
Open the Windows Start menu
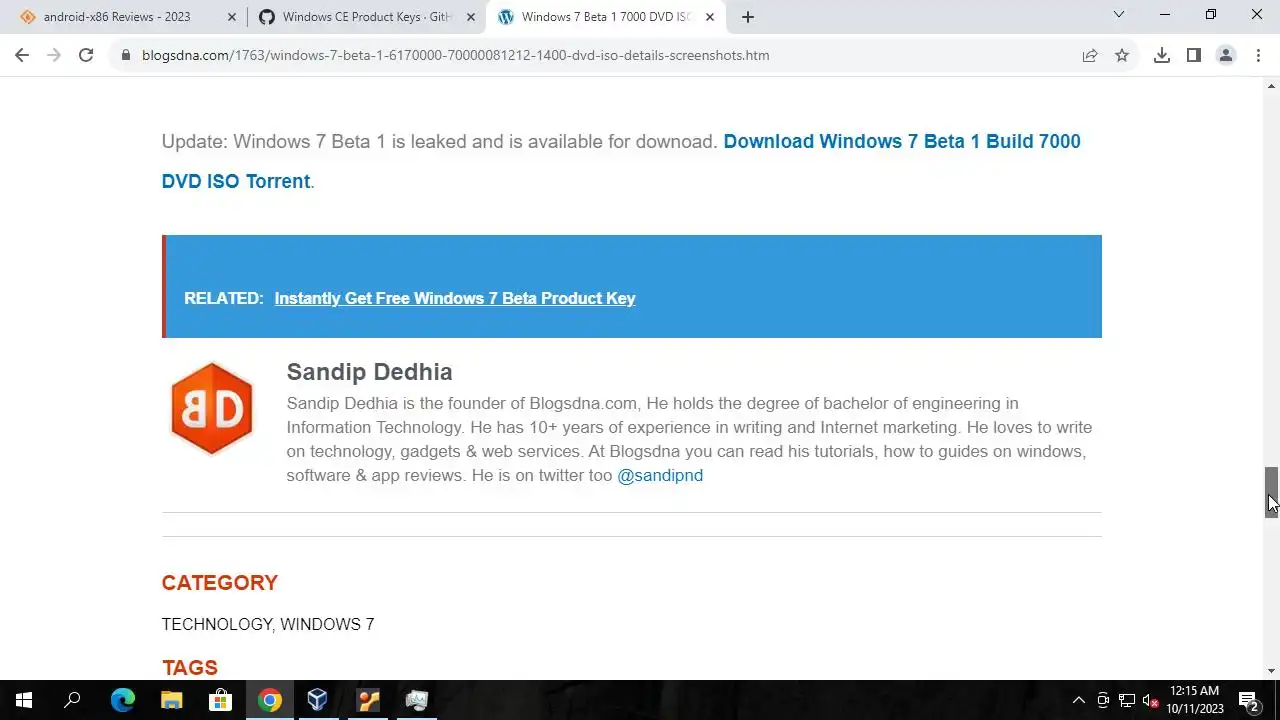[x=24, y=700]
